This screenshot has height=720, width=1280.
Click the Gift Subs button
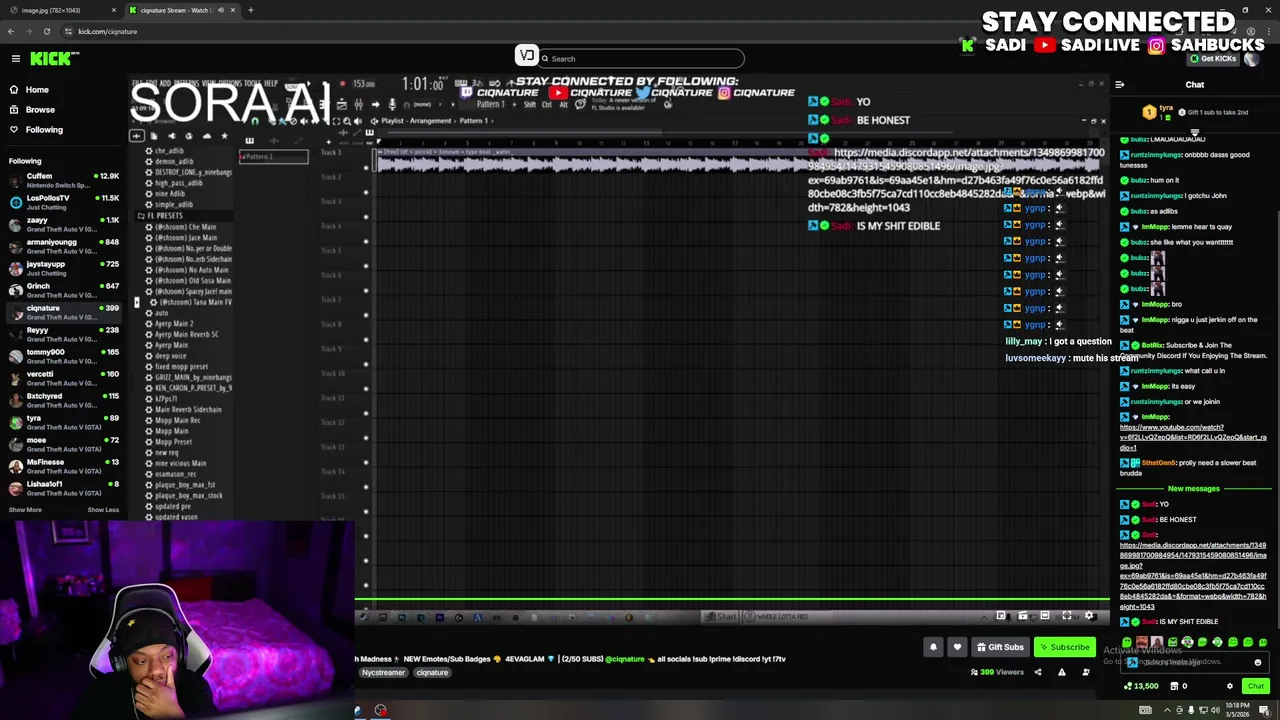[x=999, y=647]
